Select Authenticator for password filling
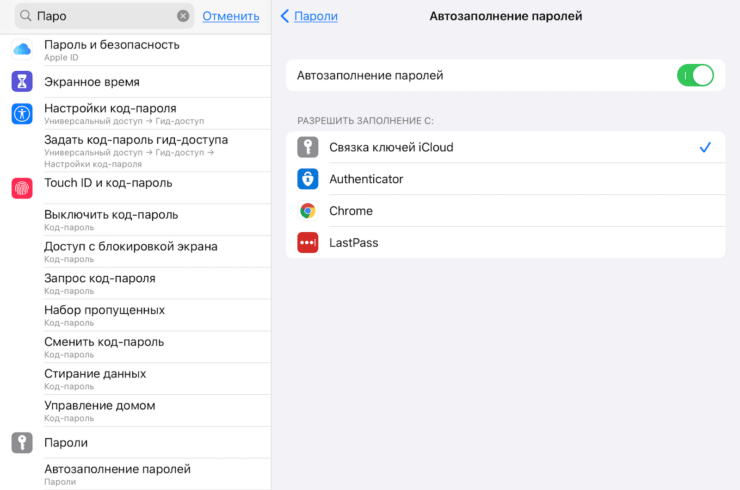This screenshot has height=490, width=740. (x=505, y=179)
